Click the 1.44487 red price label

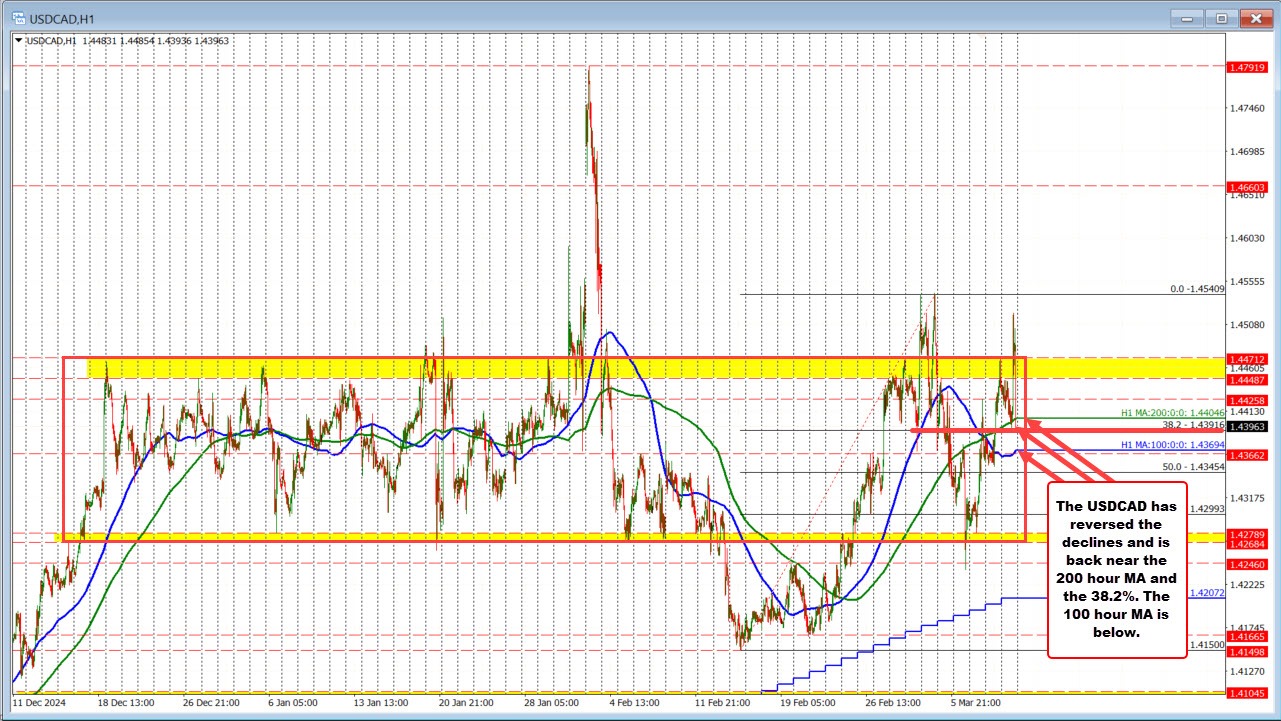tap(1246, 379)
